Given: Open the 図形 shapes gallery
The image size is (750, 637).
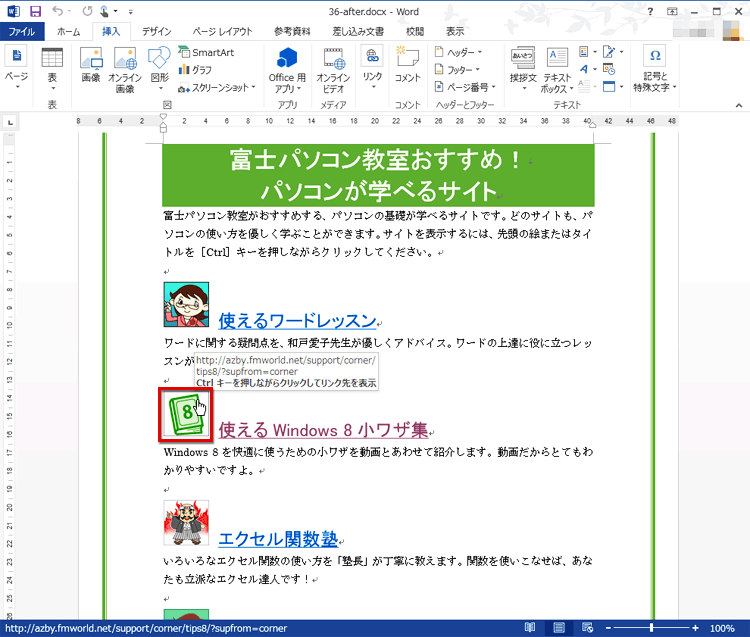Looking at the screenshot, I should click(160, 69).
